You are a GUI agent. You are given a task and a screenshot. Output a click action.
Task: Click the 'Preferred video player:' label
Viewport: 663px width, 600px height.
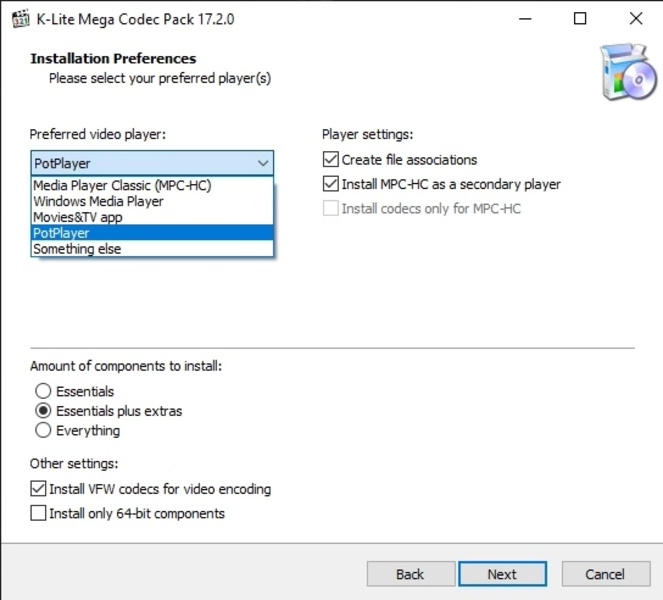(98, 134)
